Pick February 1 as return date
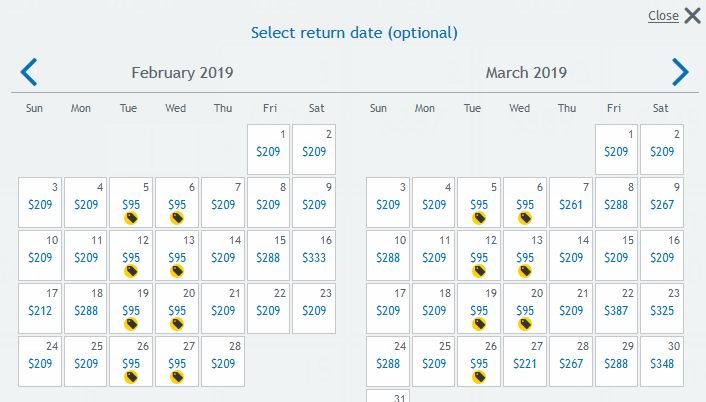 tap(268, 149)
